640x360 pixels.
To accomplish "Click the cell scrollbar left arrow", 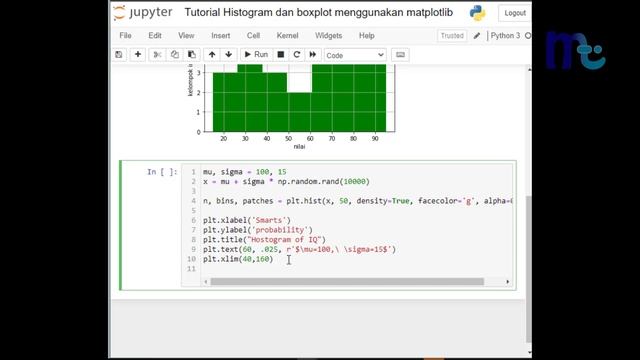I will coord(206,282).
